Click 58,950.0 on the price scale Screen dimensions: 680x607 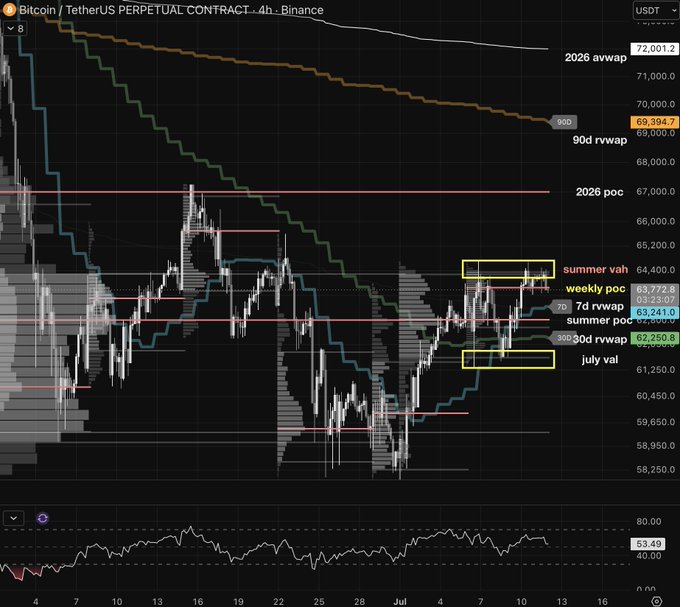pyautogui.click(x=655, y=445)
